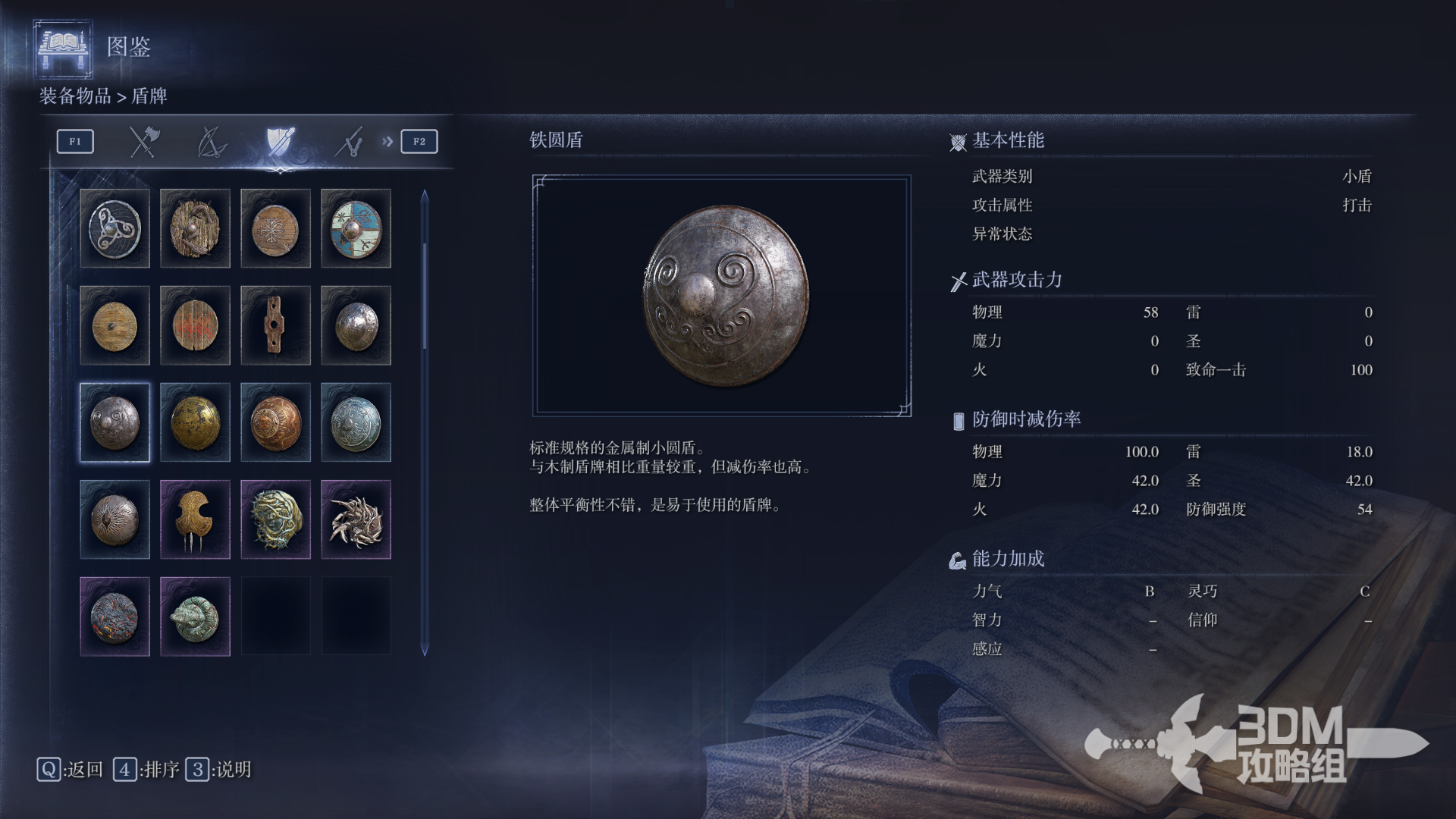Image resolution: width=1456 pixels, height=819 pixels.
Task: Open the staff and seal category tab
Action: tap(348, 141)
